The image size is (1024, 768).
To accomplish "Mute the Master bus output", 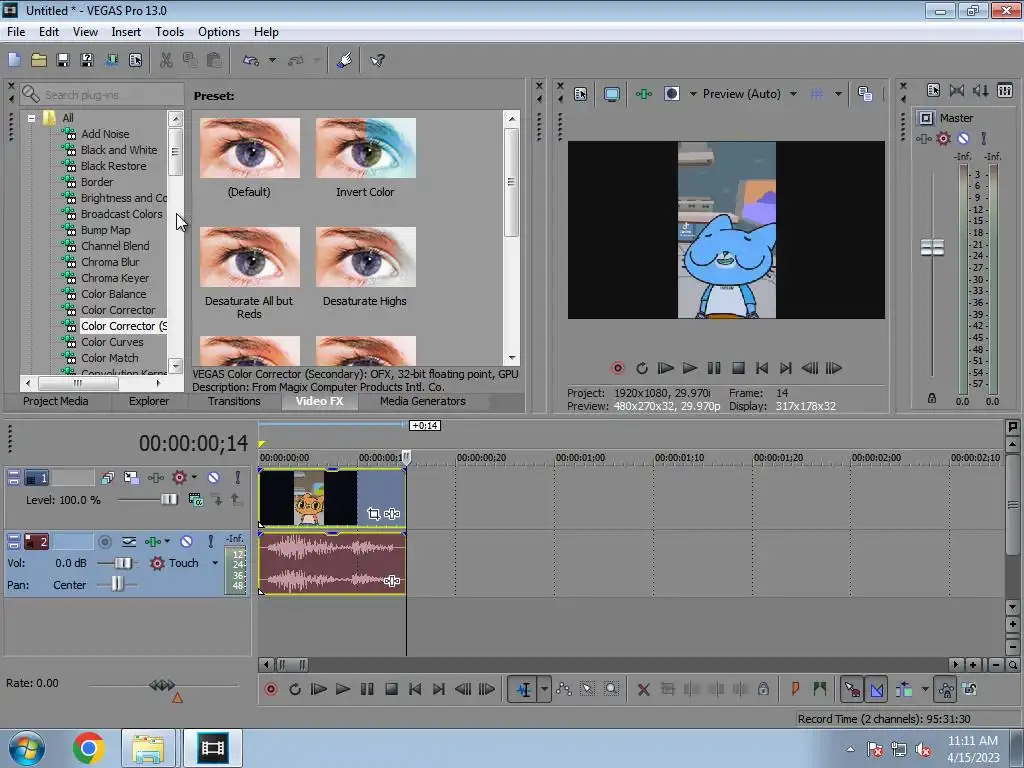I will (963, 138).
